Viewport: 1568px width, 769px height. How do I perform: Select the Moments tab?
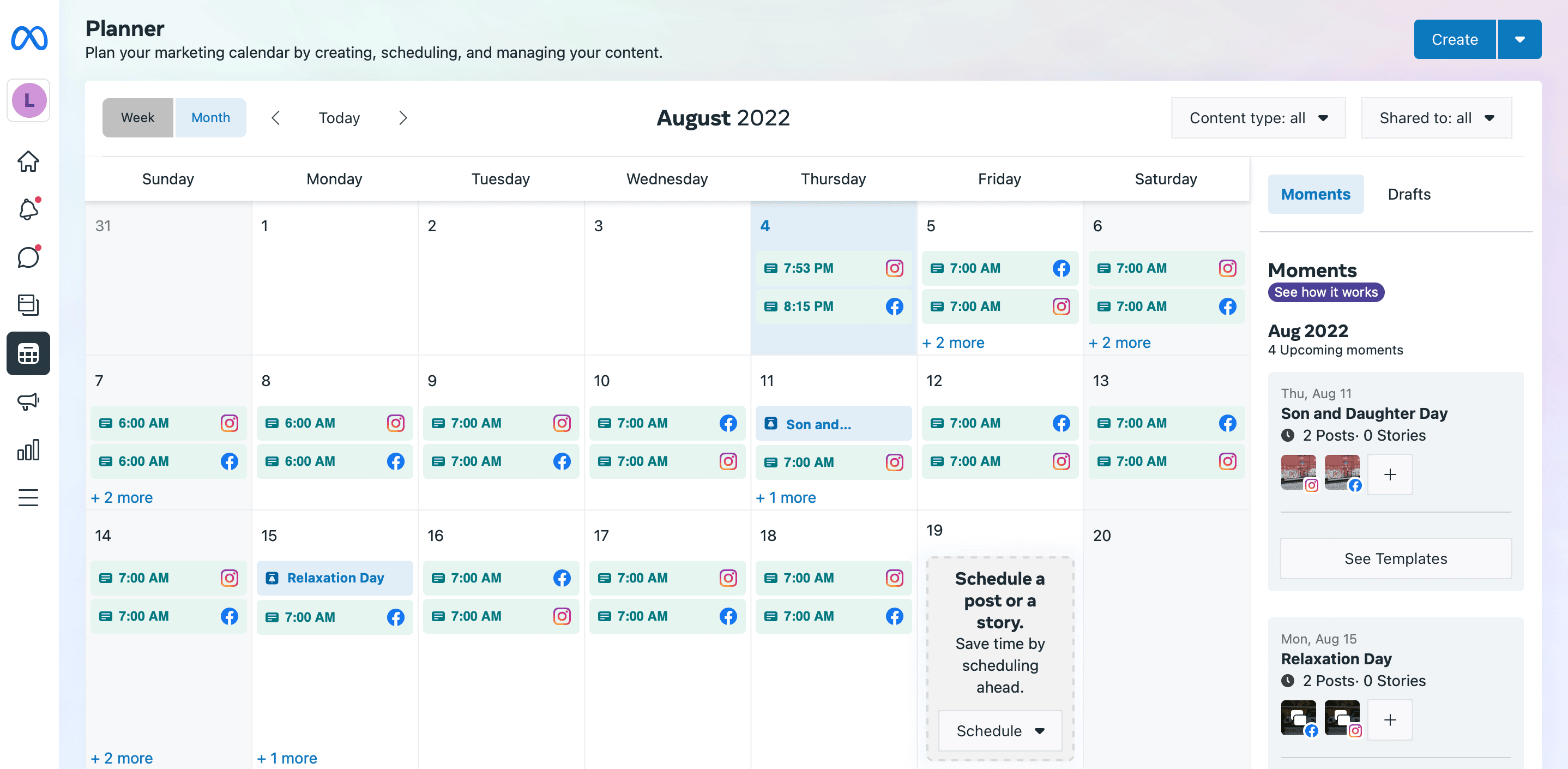coord(1315,194)
